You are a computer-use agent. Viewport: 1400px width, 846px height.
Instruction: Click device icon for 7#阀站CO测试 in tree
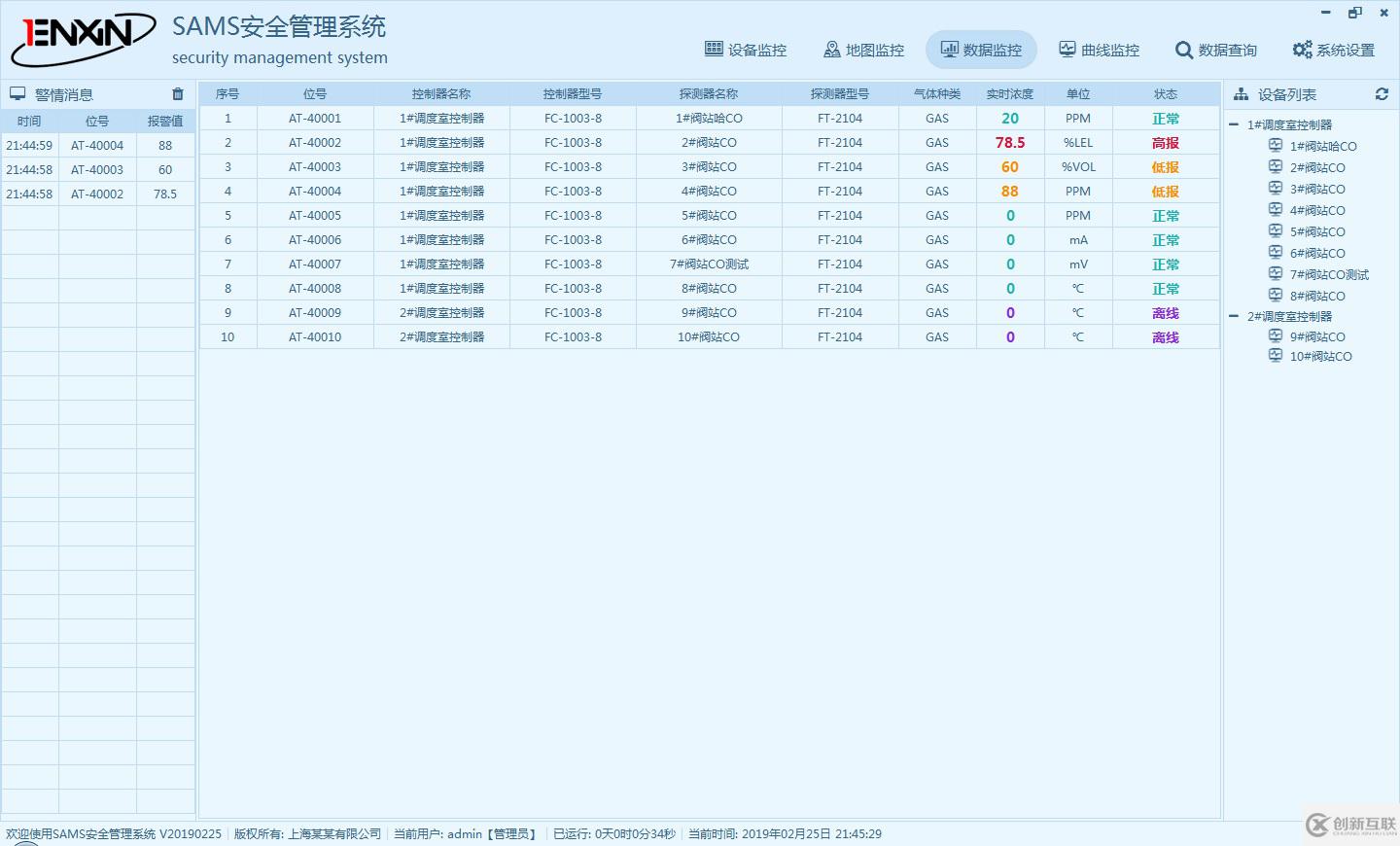pos(1276,274)
